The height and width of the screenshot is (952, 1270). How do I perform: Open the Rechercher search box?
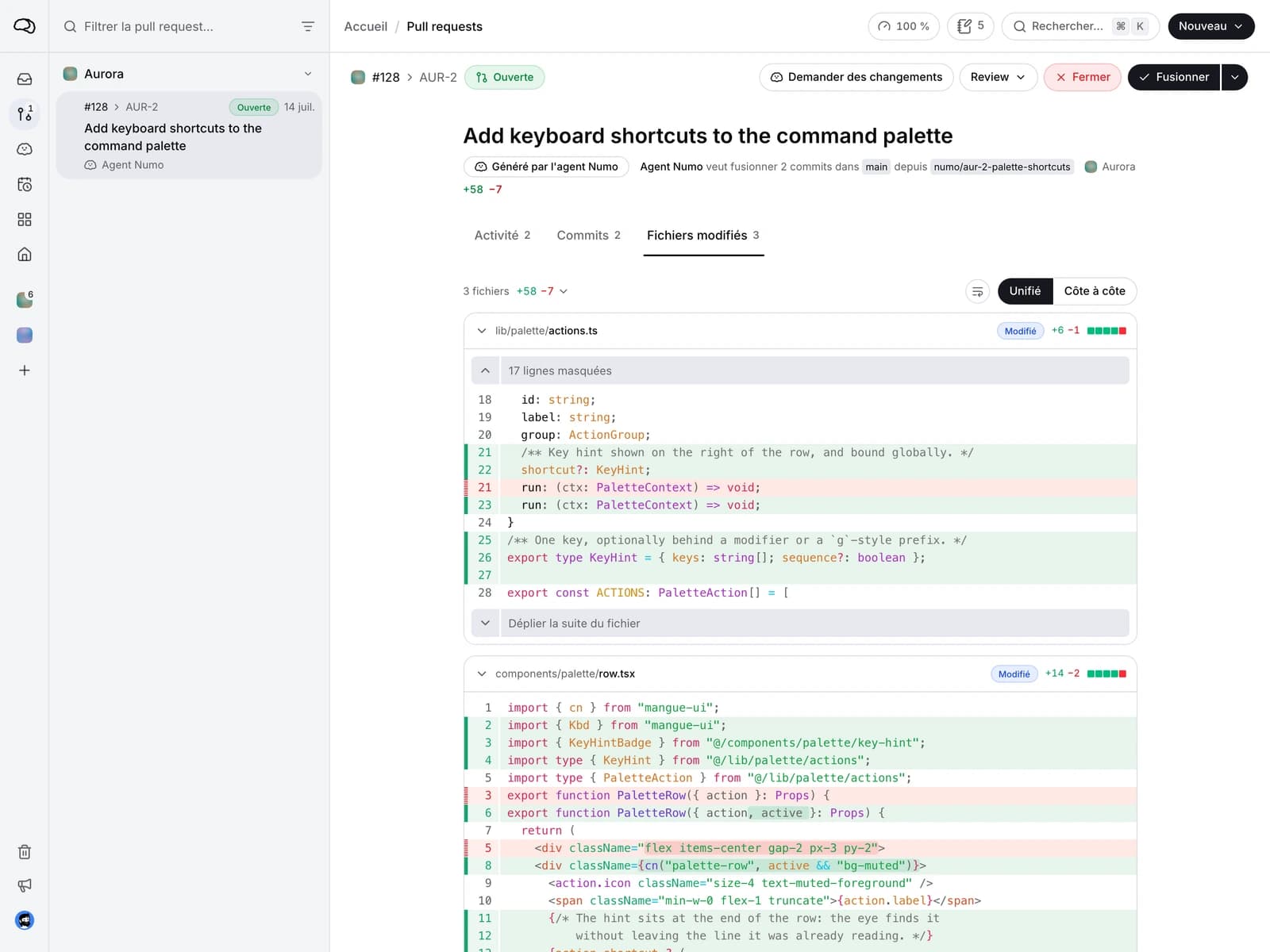click(1080, 26)
